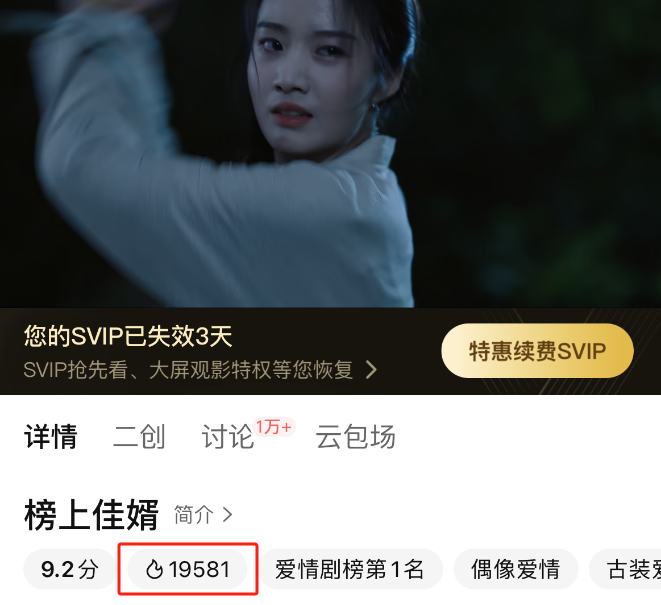
Task: Tap the dark SVIP expiry banner background
Action: 330,351
